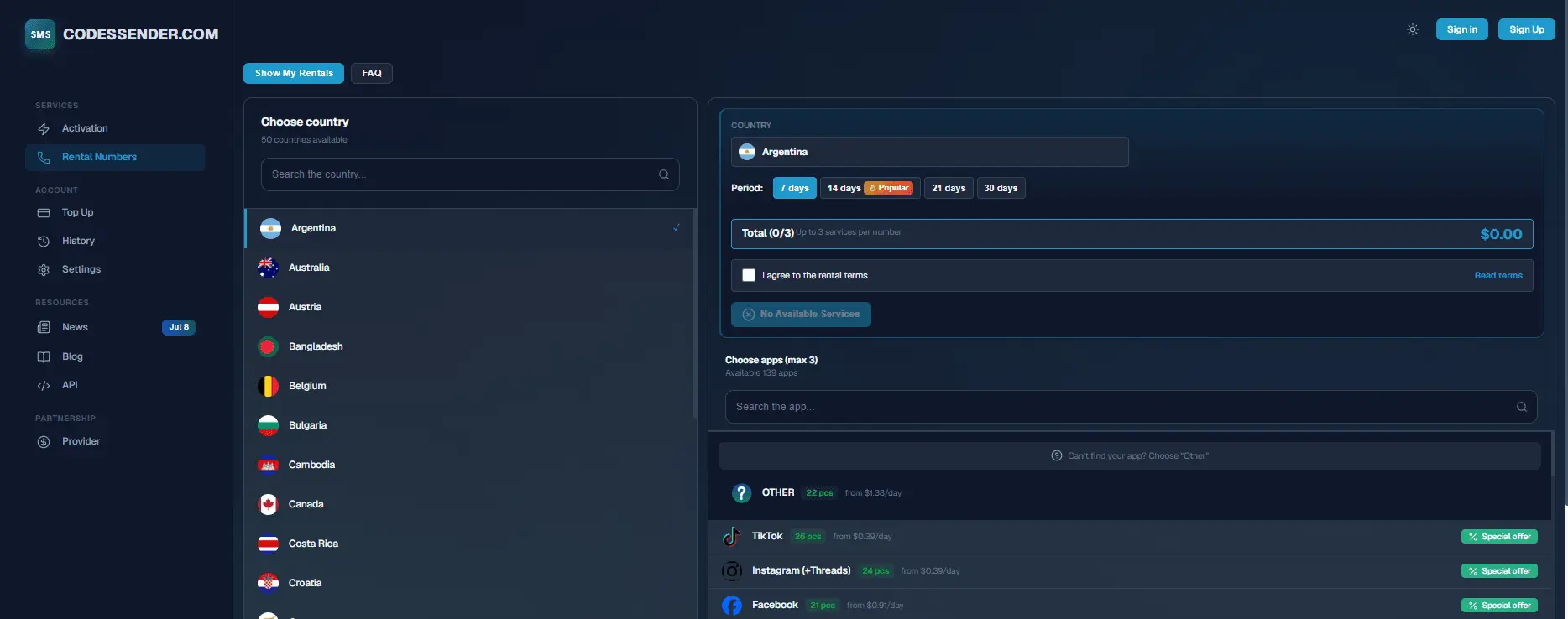The height and width of the screenshot is (619, 1568).
Task: Select the 21 days period
Action: 949,188
